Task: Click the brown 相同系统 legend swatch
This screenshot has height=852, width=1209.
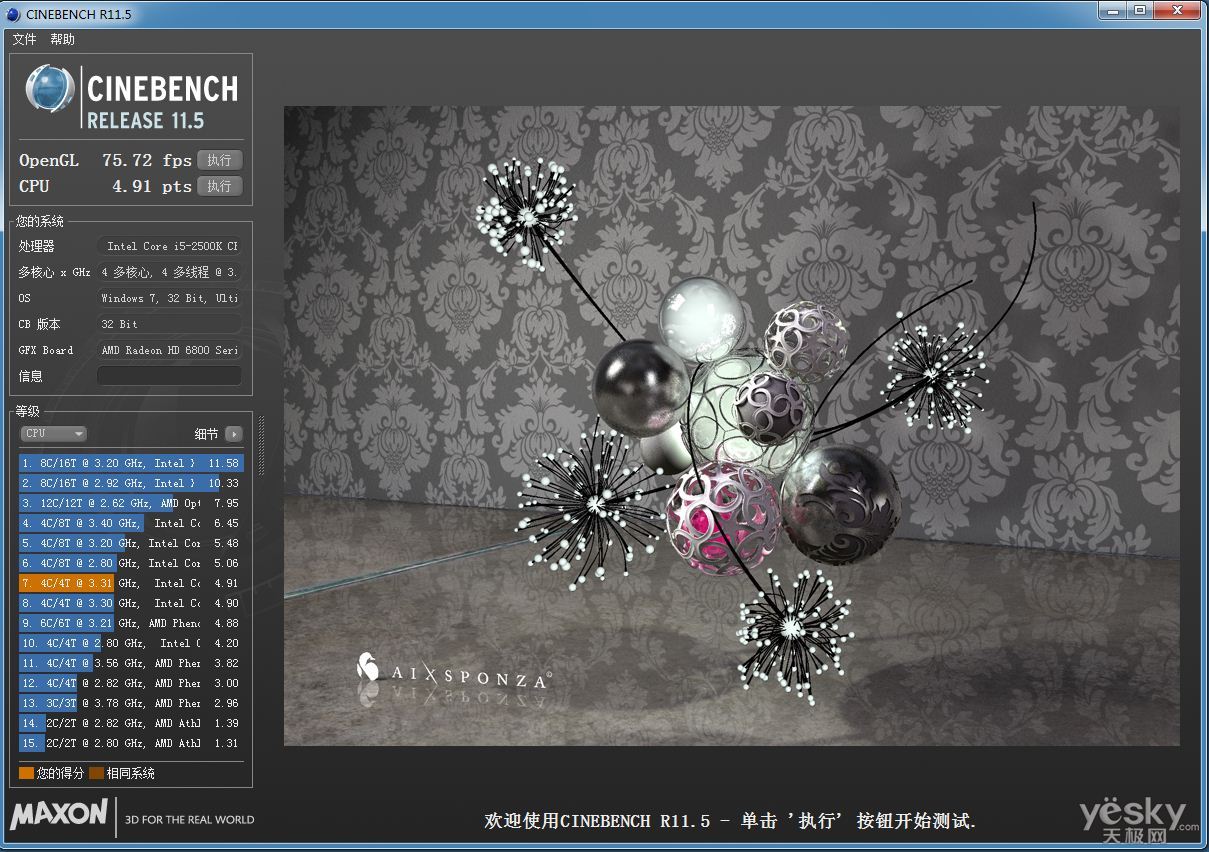Action: (x=96, y=773)
